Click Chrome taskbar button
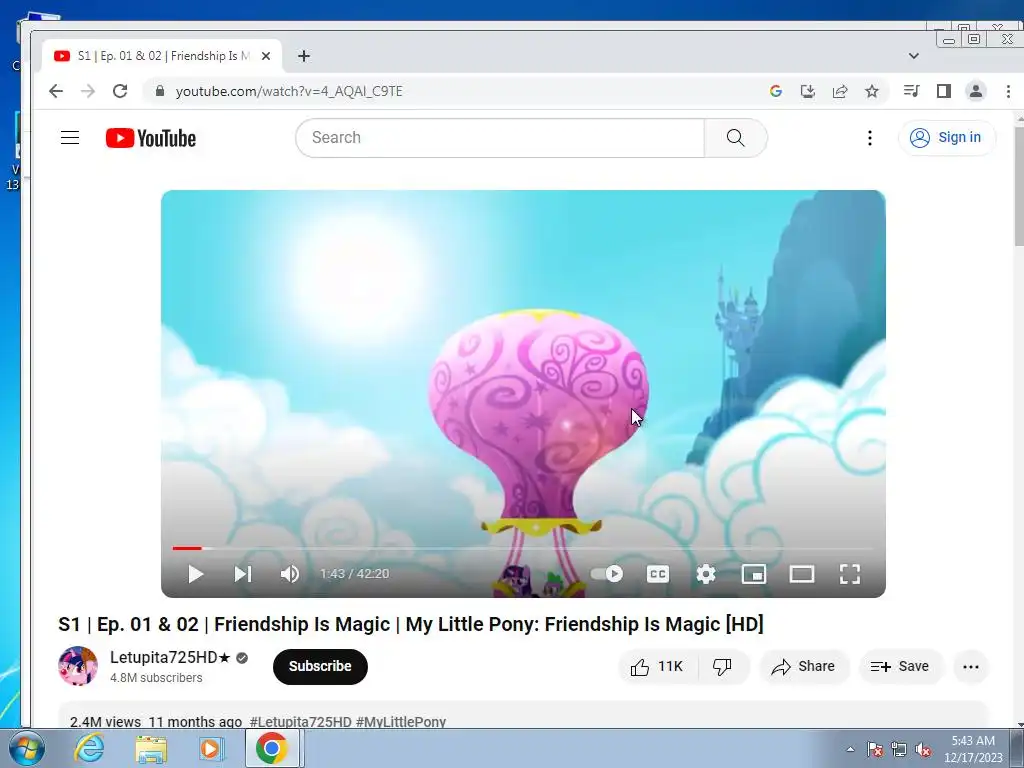This screenshot has height=768, width=1024. pyautogui.click(x=272, y=748)
